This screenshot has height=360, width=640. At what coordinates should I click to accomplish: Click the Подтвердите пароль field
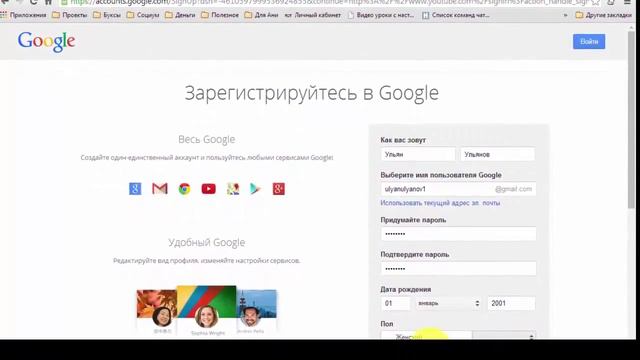point(458,269)
